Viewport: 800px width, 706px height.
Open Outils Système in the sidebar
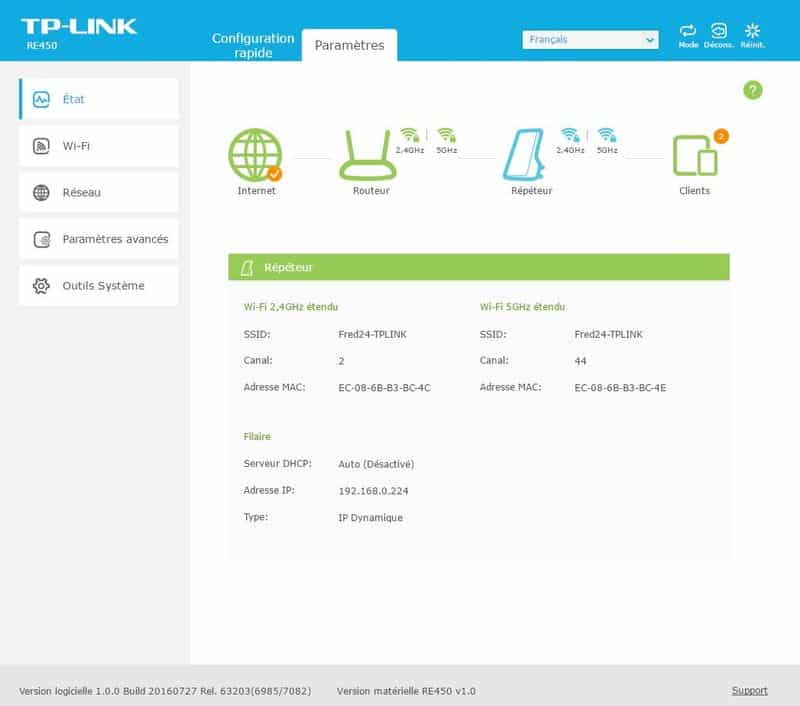point(98,286)
